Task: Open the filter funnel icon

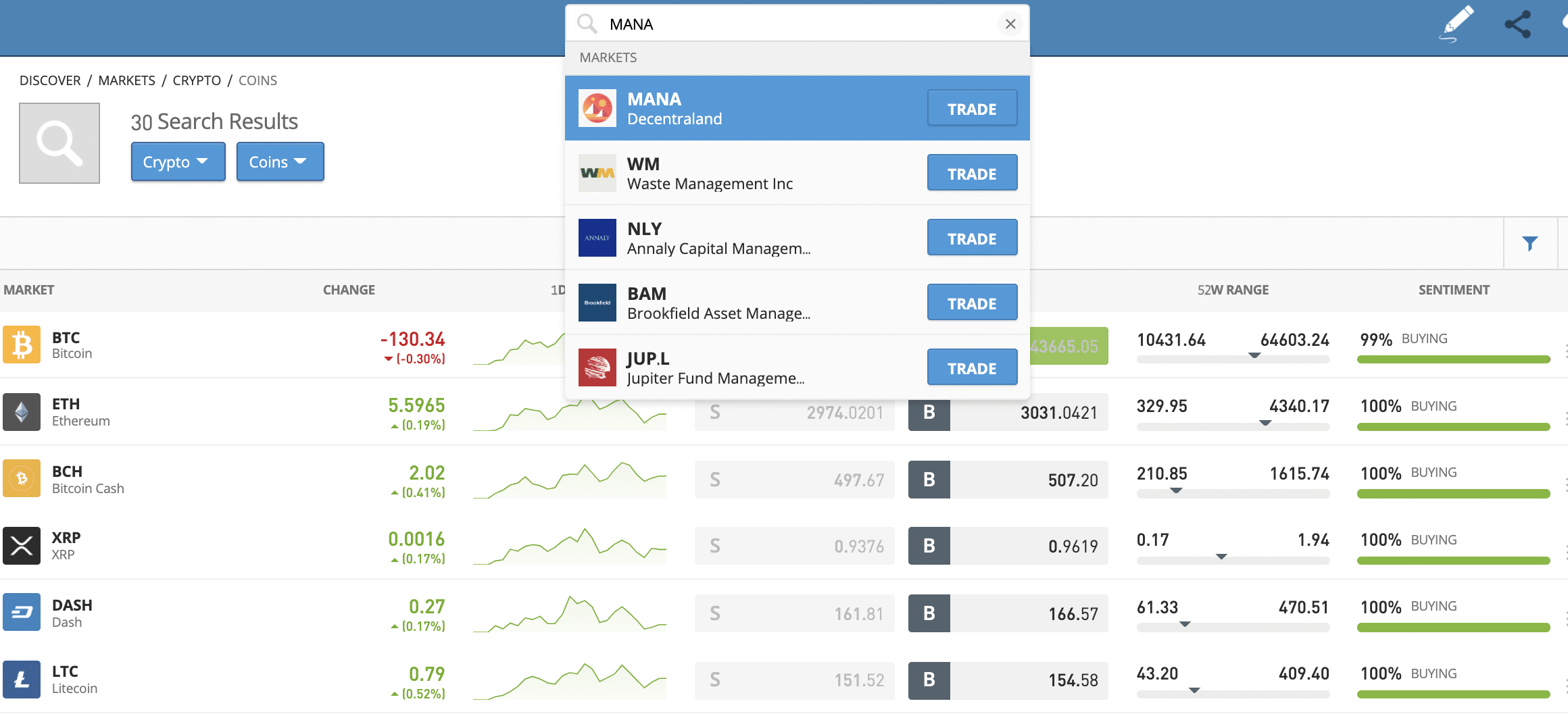Action: pyautogui.click(x=1530, y=243)
